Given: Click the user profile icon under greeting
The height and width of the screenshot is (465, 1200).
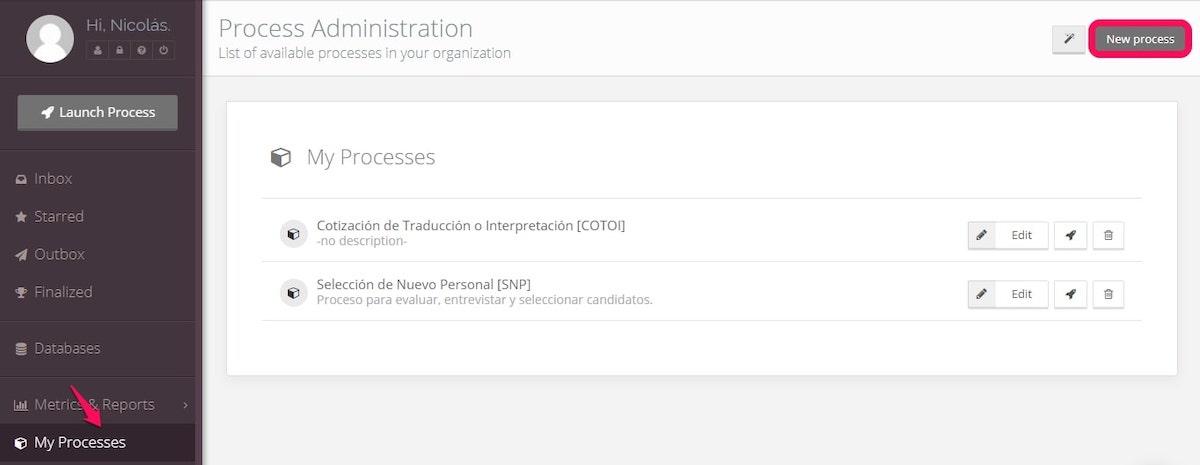Looking at the screenshot, I should [97, 50].
